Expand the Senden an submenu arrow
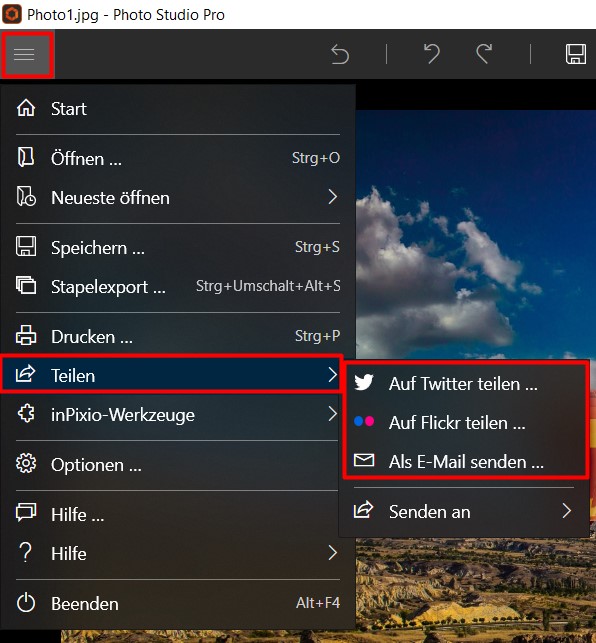This screenshot has height=643, width=596. click(x=567, y=511)
